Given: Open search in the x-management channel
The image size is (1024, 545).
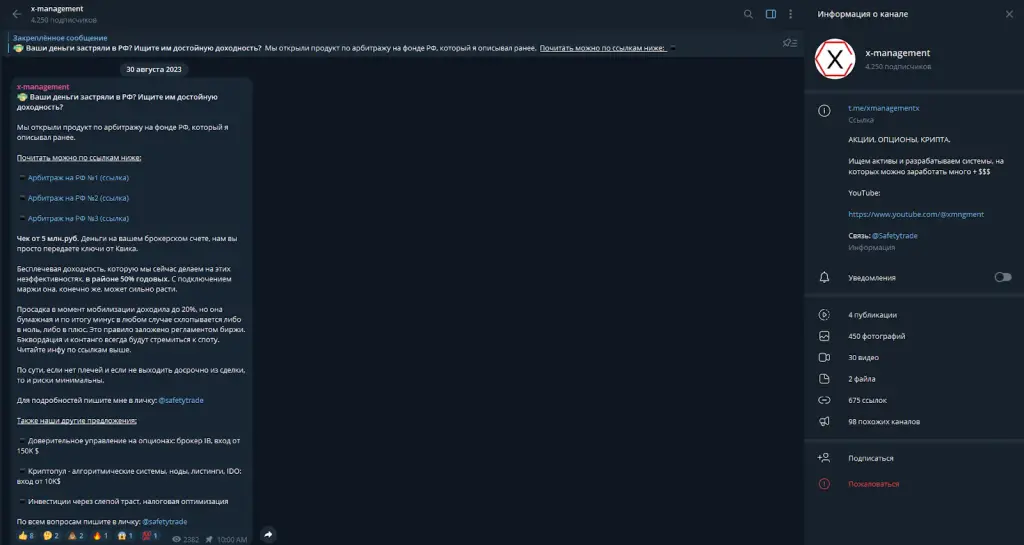Looking at the screenshot, I should [x=748, y=14].
